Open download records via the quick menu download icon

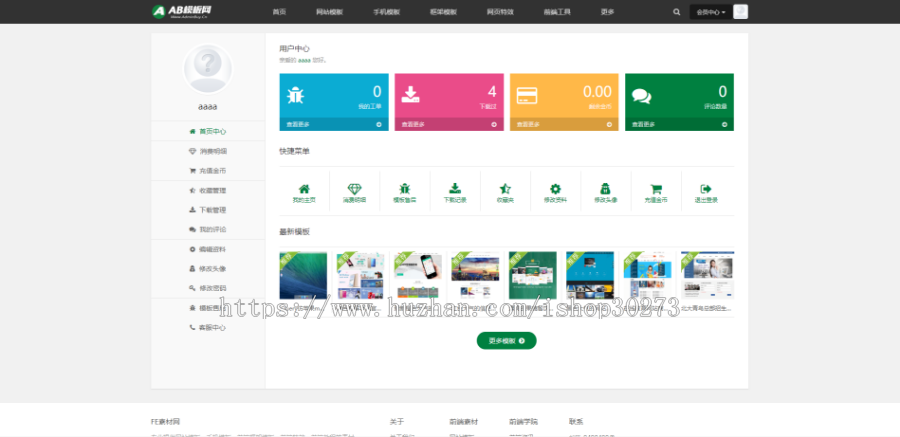click(x=455, y=188)
